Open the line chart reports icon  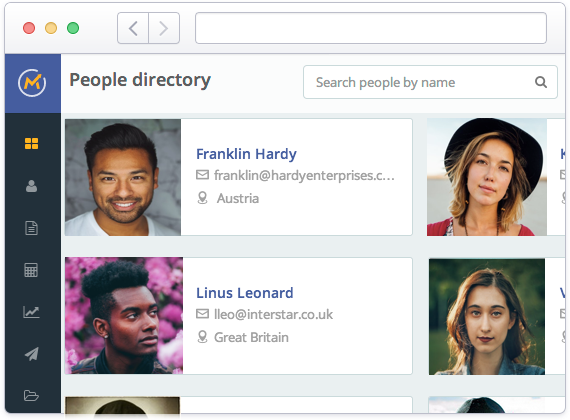click(31, 312)
